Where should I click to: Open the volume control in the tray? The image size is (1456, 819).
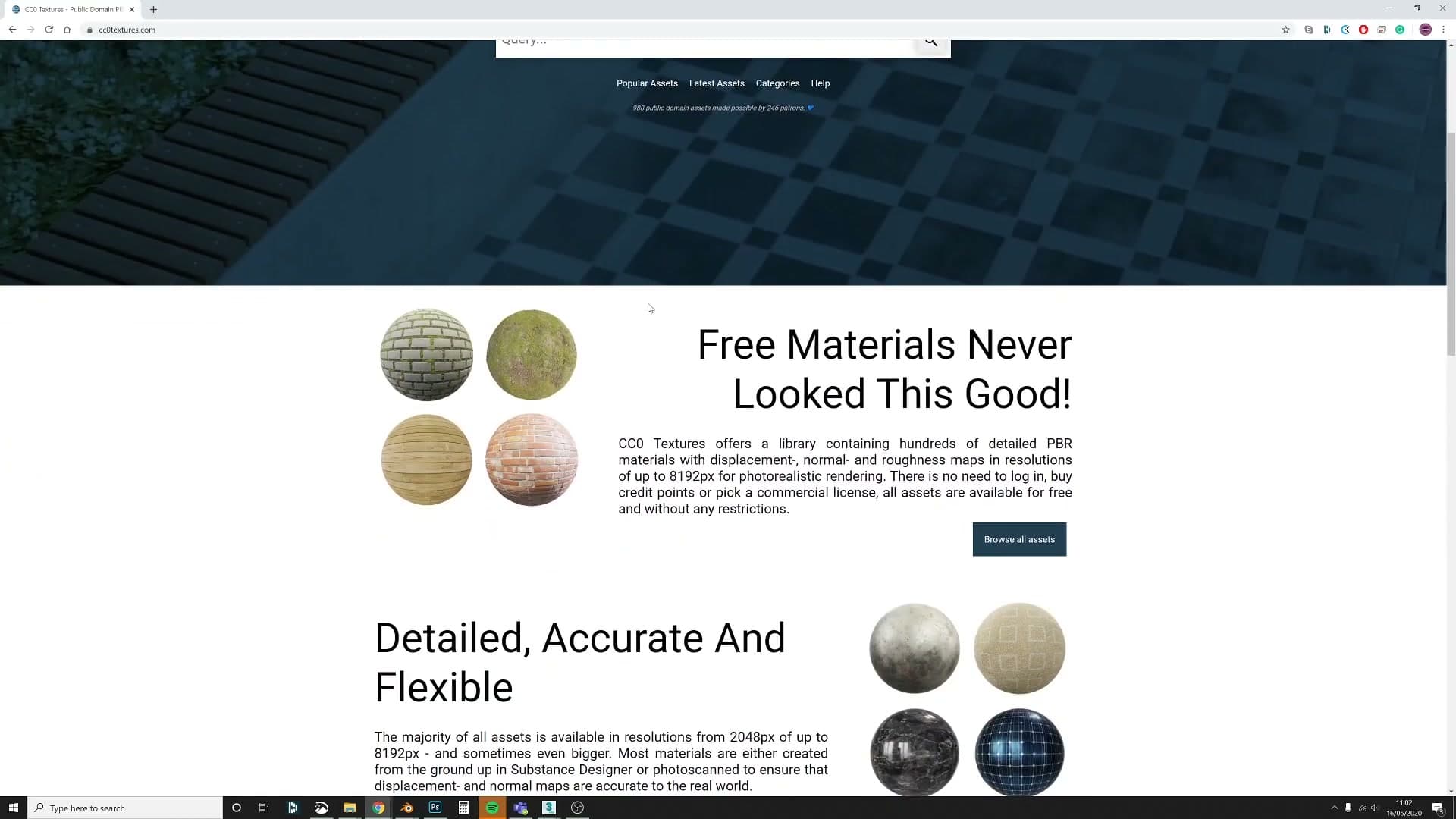(x=1376, y=808)
